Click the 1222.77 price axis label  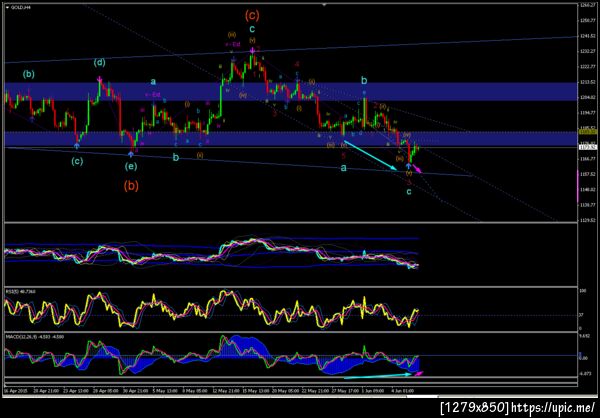point(588,67)
